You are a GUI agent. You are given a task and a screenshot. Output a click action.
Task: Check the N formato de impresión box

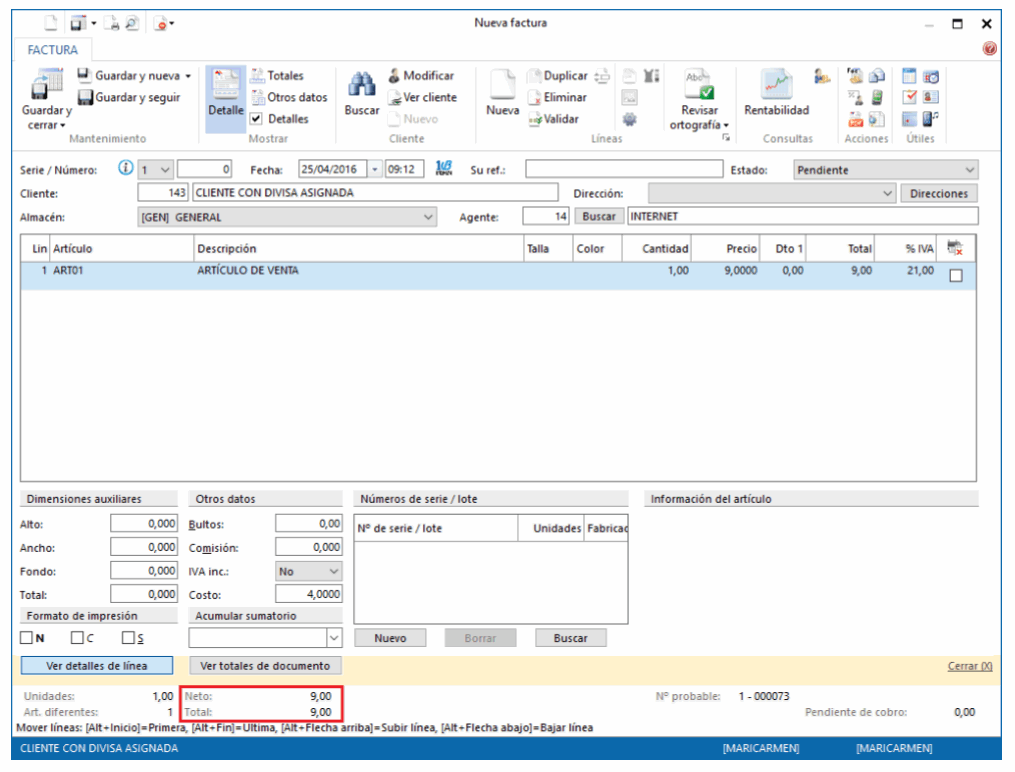(x=27, y=638)
